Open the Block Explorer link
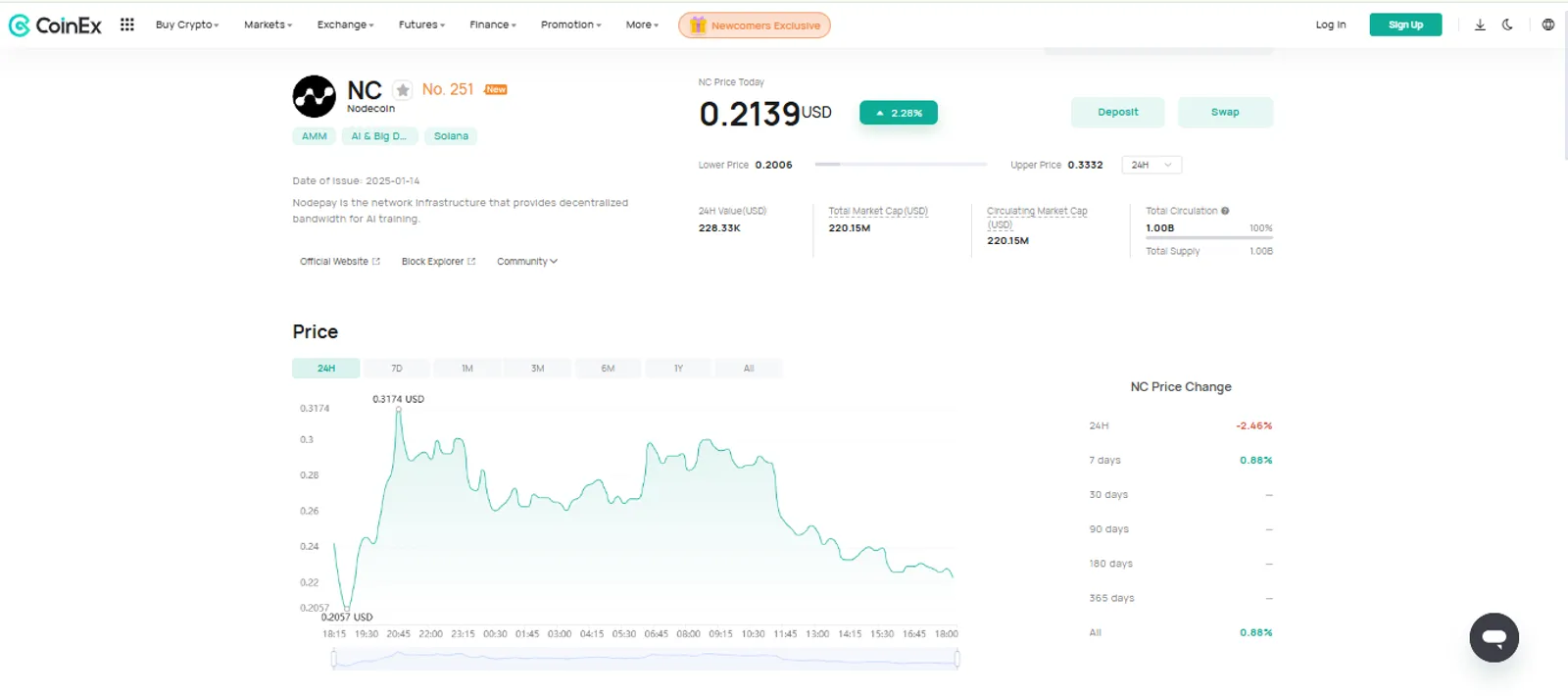1568x696 pixels. coord(438,262)
